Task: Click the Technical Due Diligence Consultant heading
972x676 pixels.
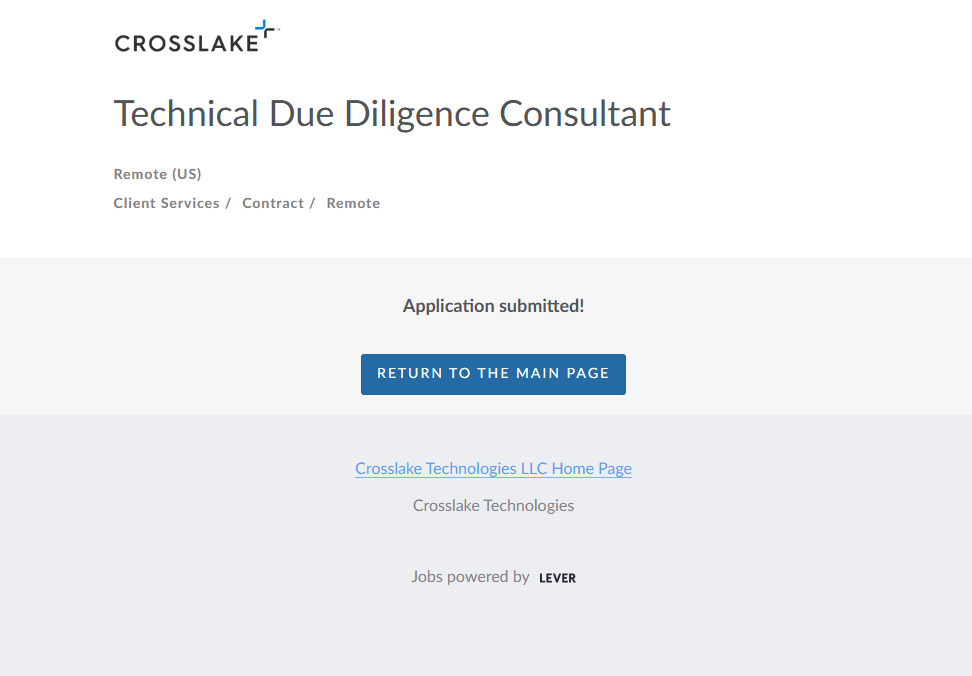Action: [x=392, y=114]
